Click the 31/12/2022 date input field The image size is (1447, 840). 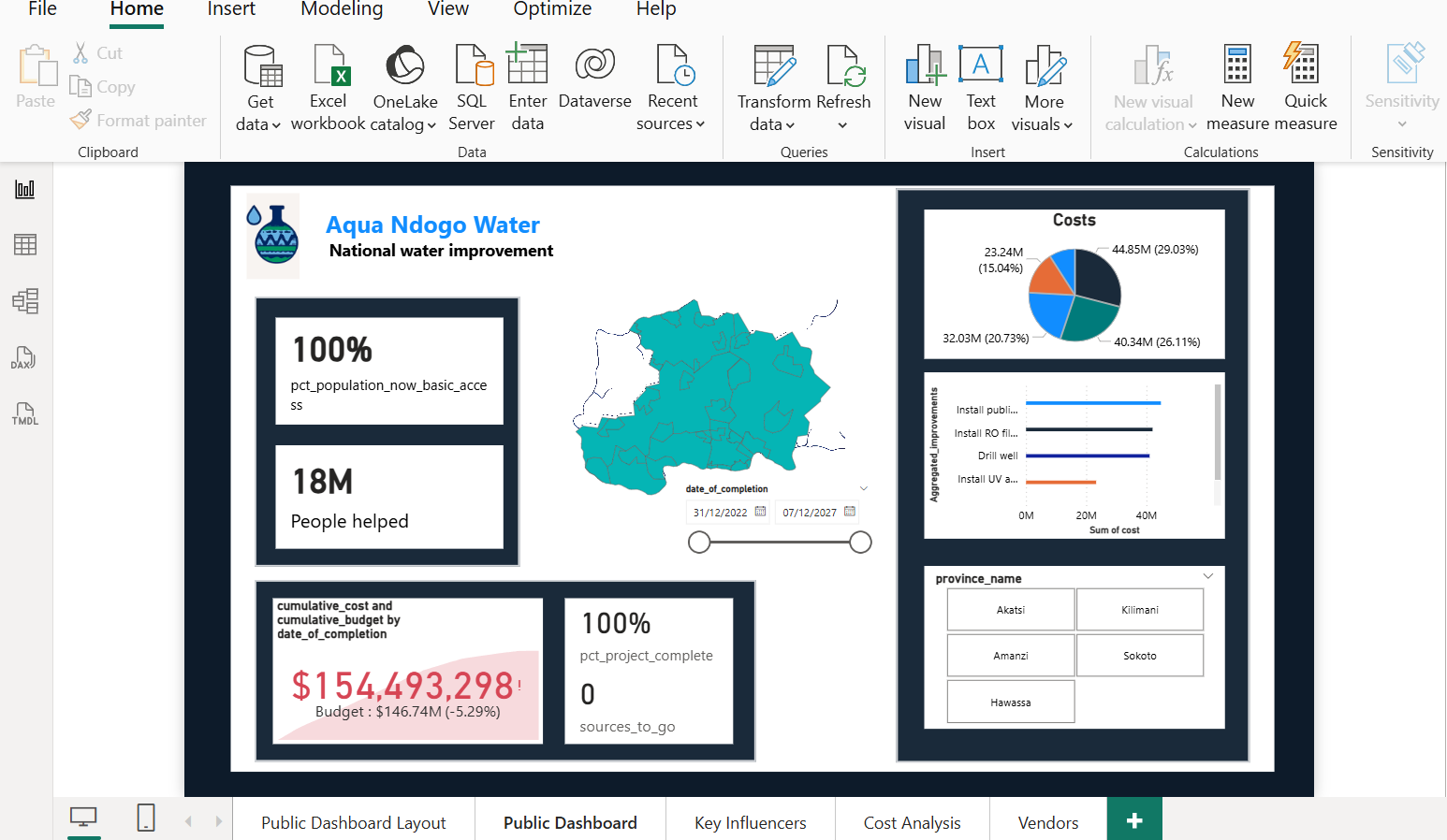[722, 512]
